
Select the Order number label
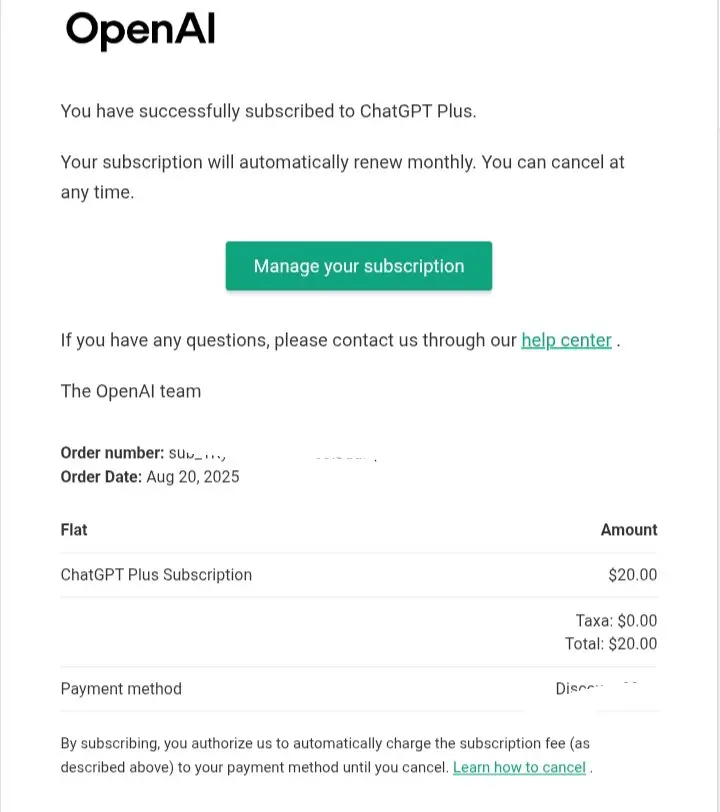[x=112, y=453]
